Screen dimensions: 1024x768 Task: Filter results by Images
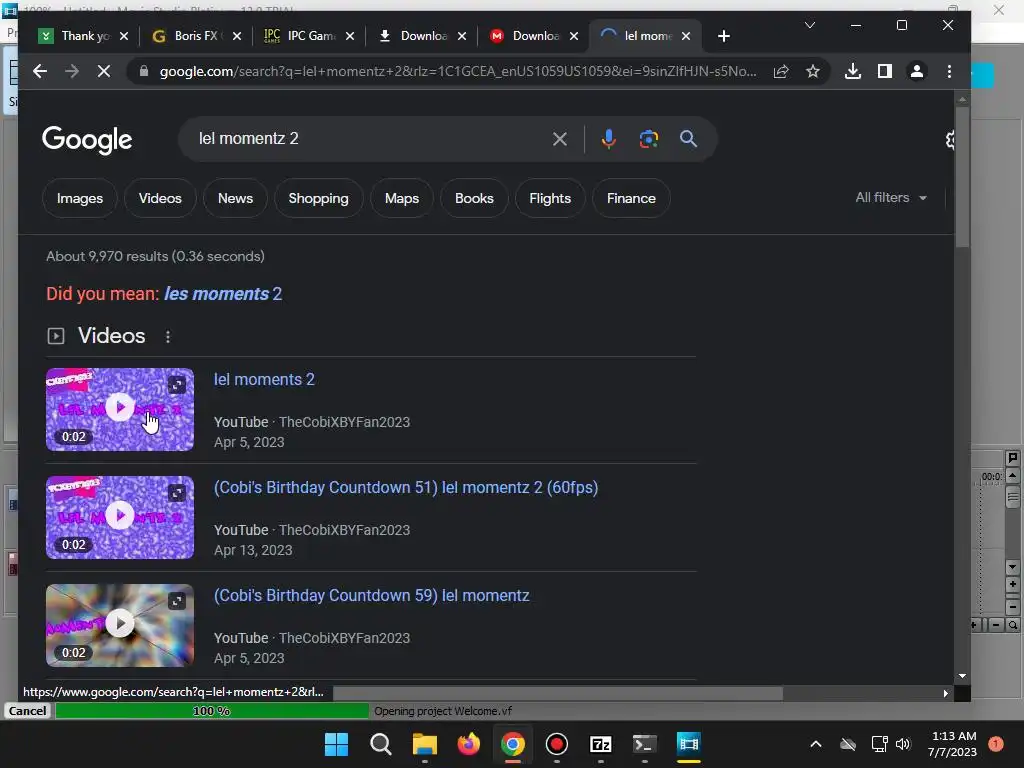80,198
